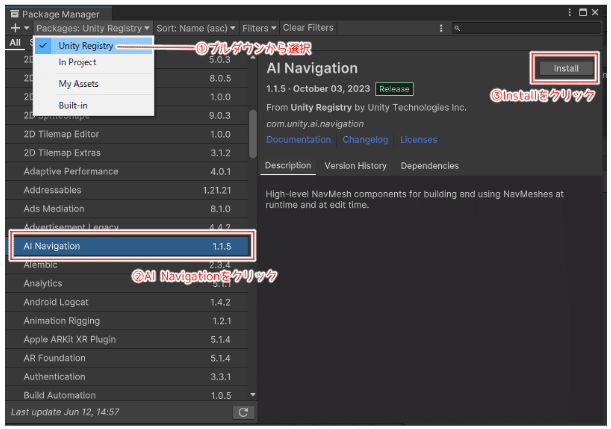Viewport: 611px width, 429px height.
Task: Open the Packages: Unity Registry dropdown
Action: pos(93,28)
